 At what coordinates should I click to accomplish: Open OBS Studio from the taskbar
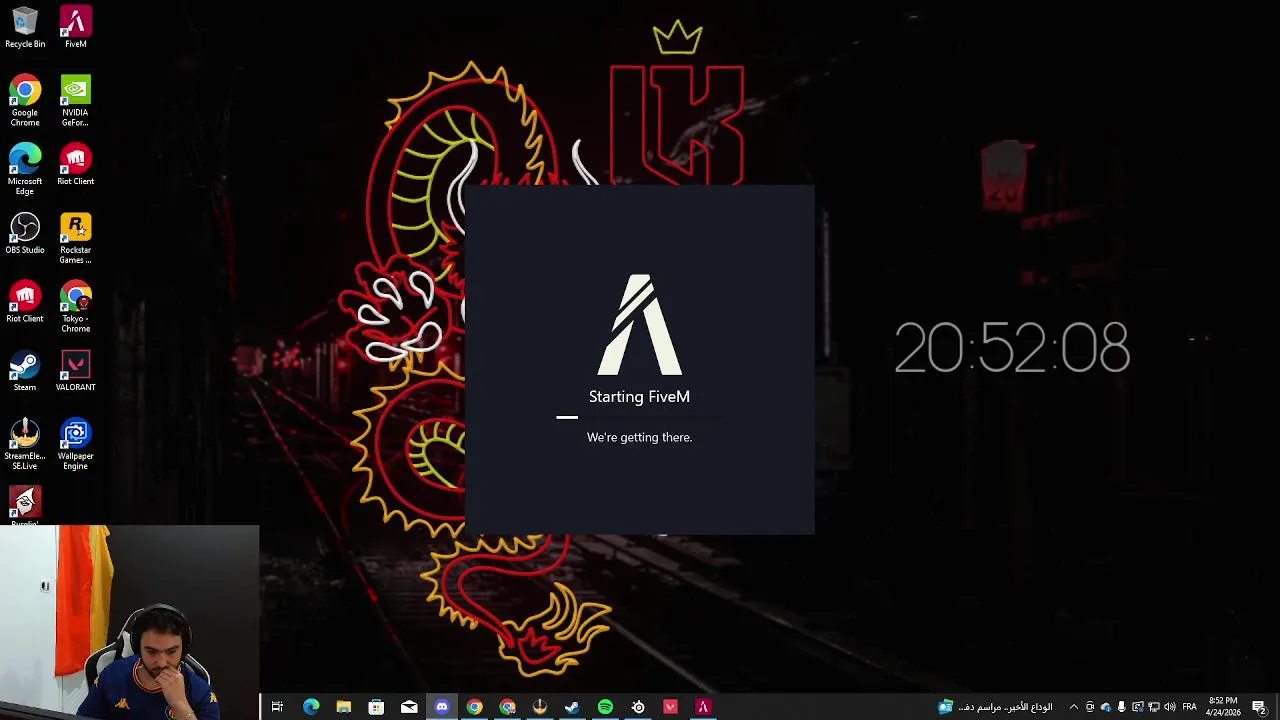(x=638, y=707)
